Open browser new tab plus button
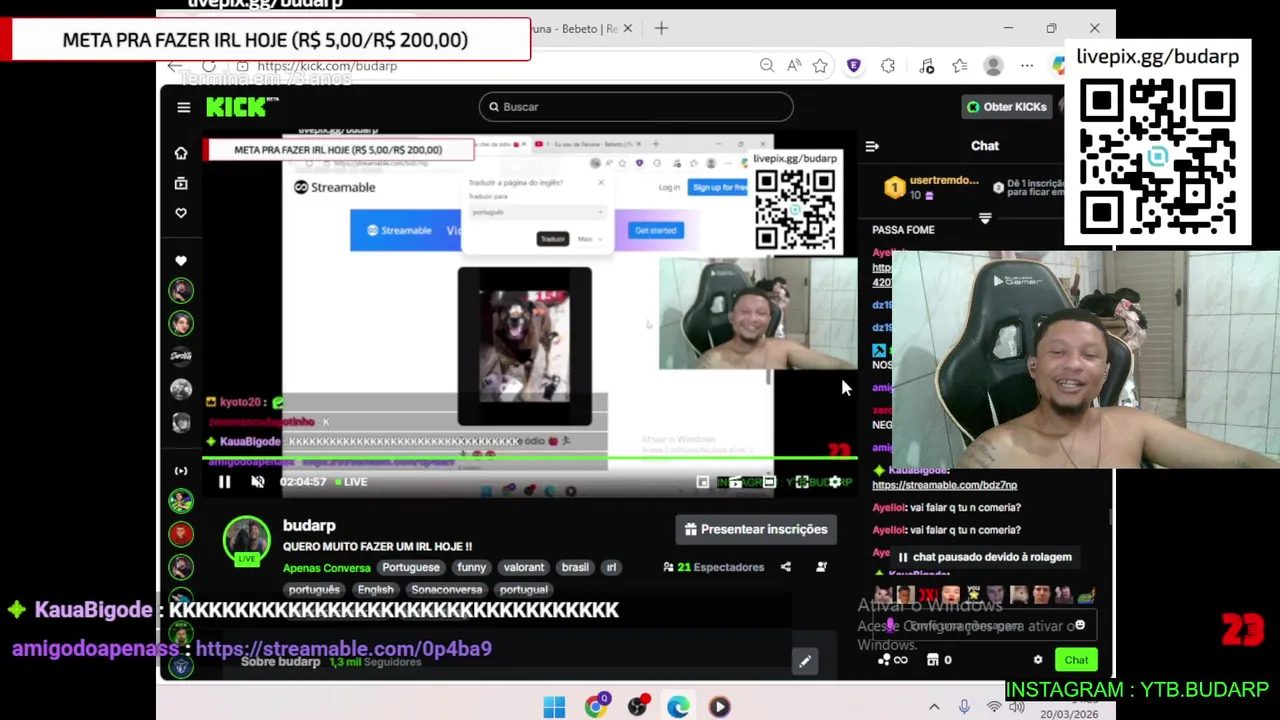 pos(661,28)
